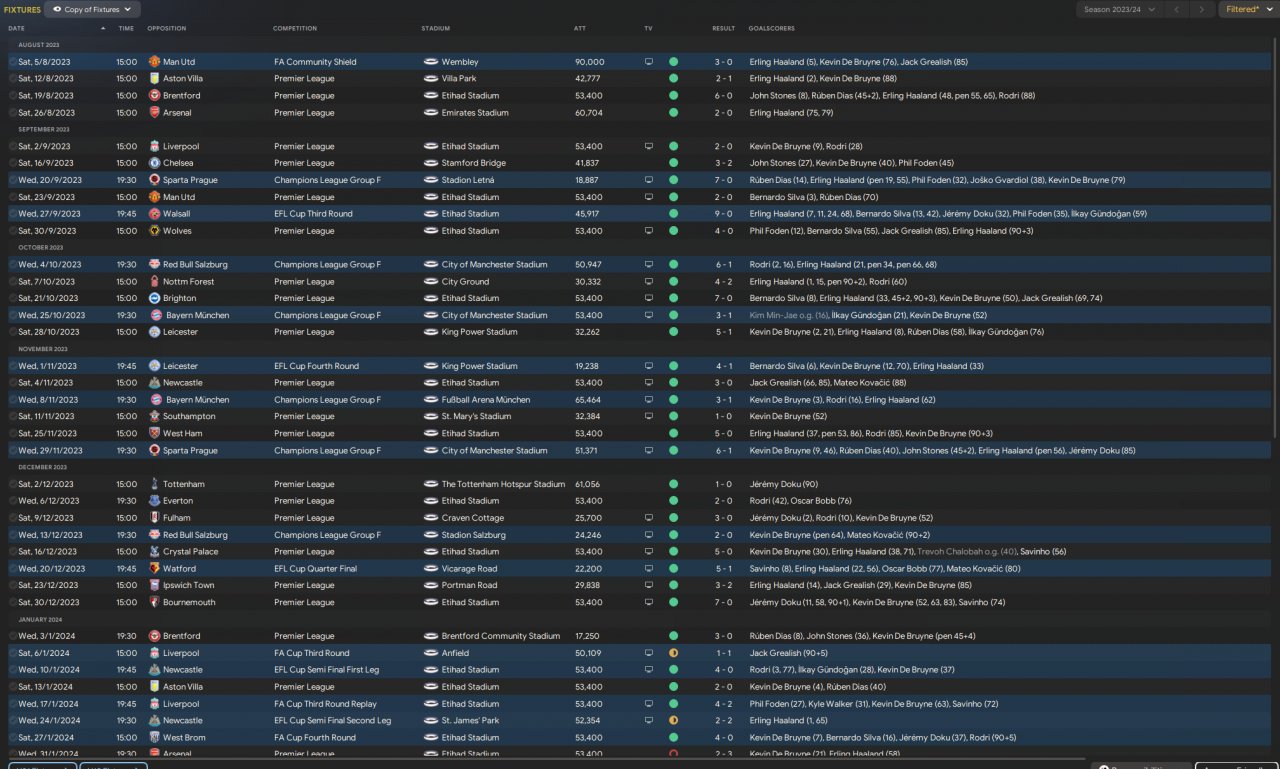The width and height of the screenshot is (1280, 769).
Task: Click the TV icon in the Wembley row
Action: point(648,62)
